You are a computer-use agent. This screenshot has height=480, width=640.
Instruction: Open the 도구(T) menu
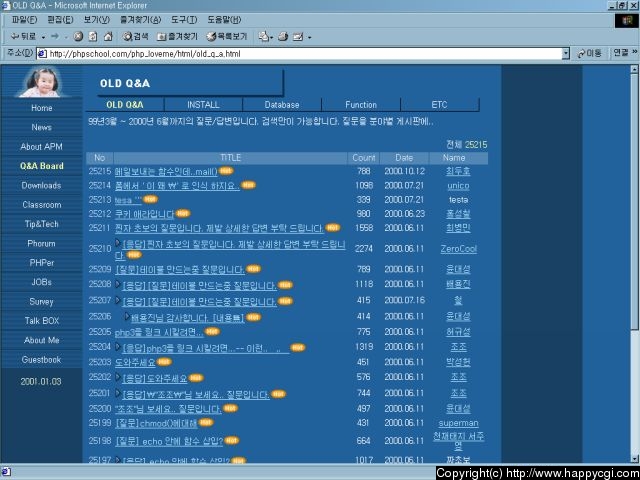pos(184,20)
